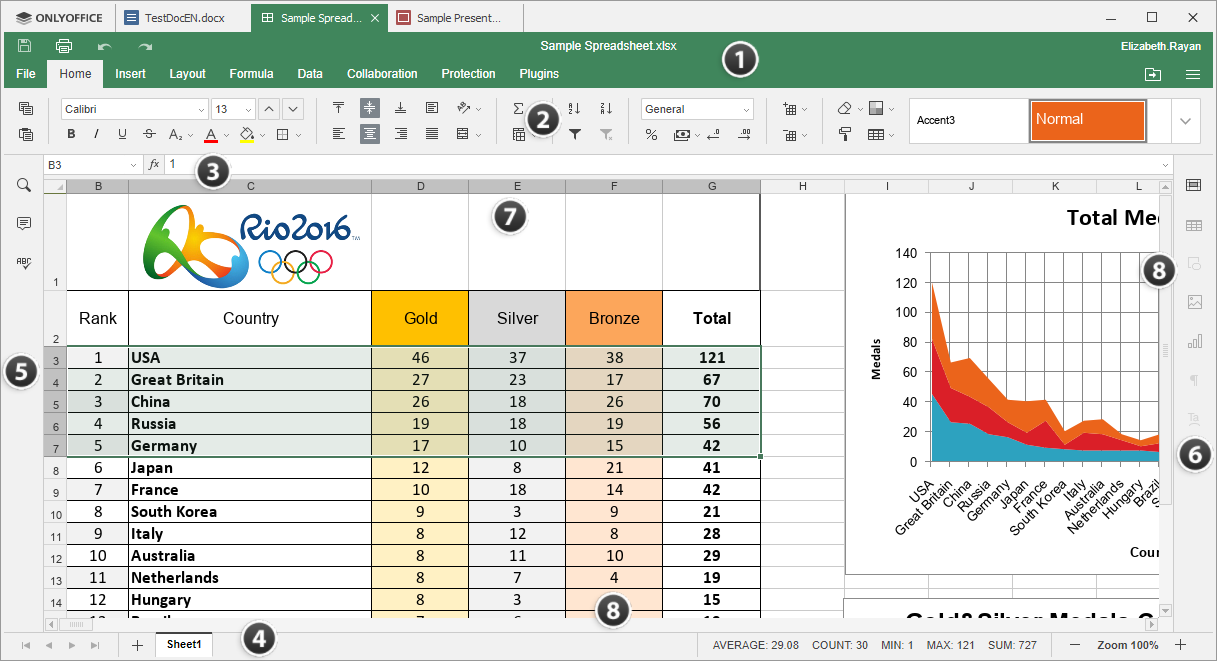Open the Search tool in left sidebar

22,185
